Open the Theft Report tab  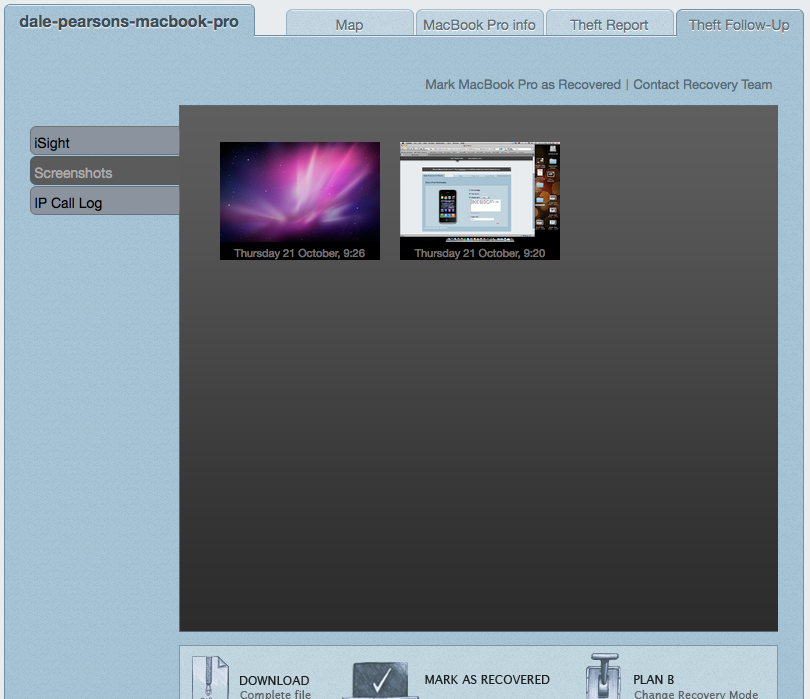click(609, 23)
